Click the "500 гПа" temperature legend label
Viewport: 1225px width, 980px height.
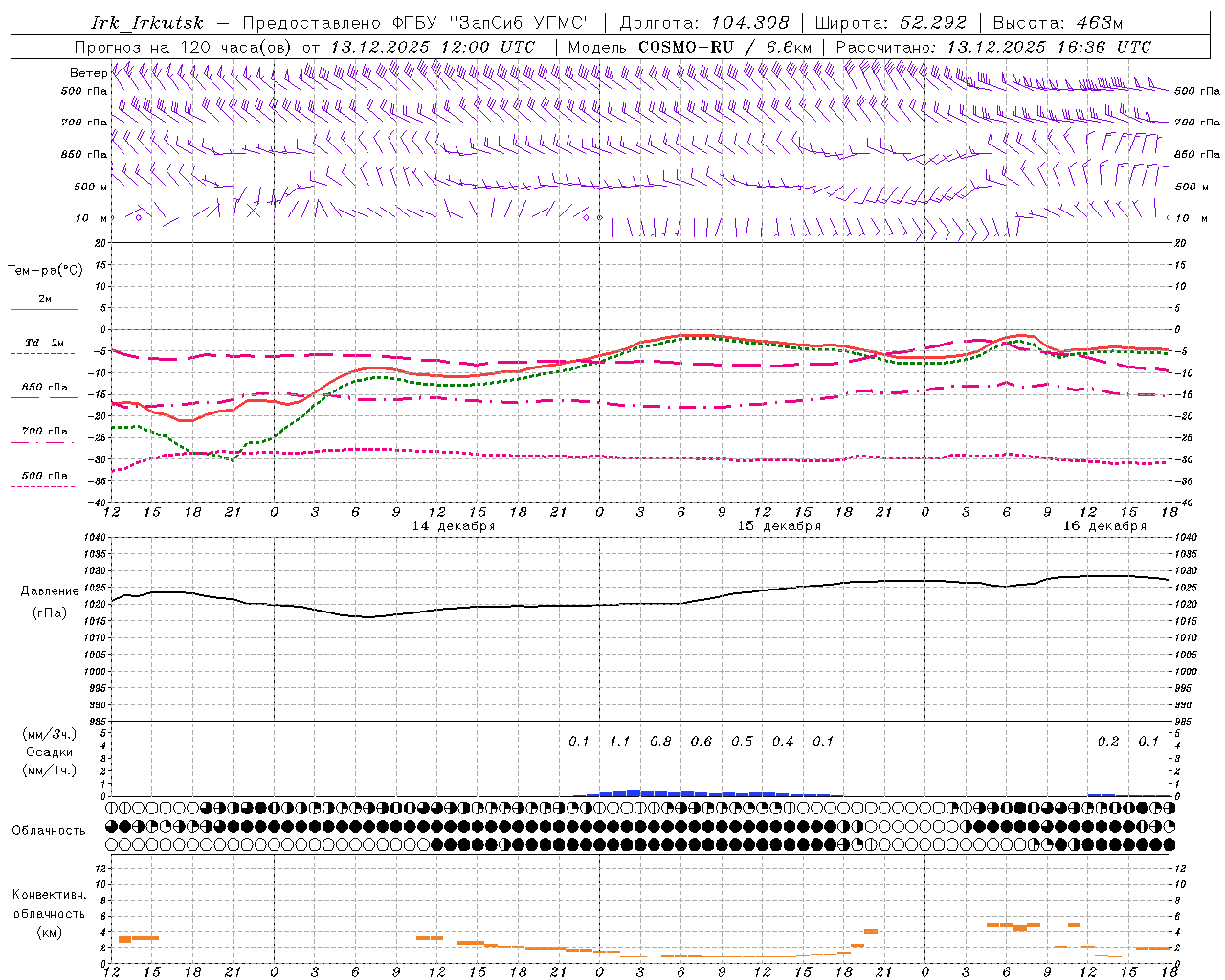(x=45, y=476)
